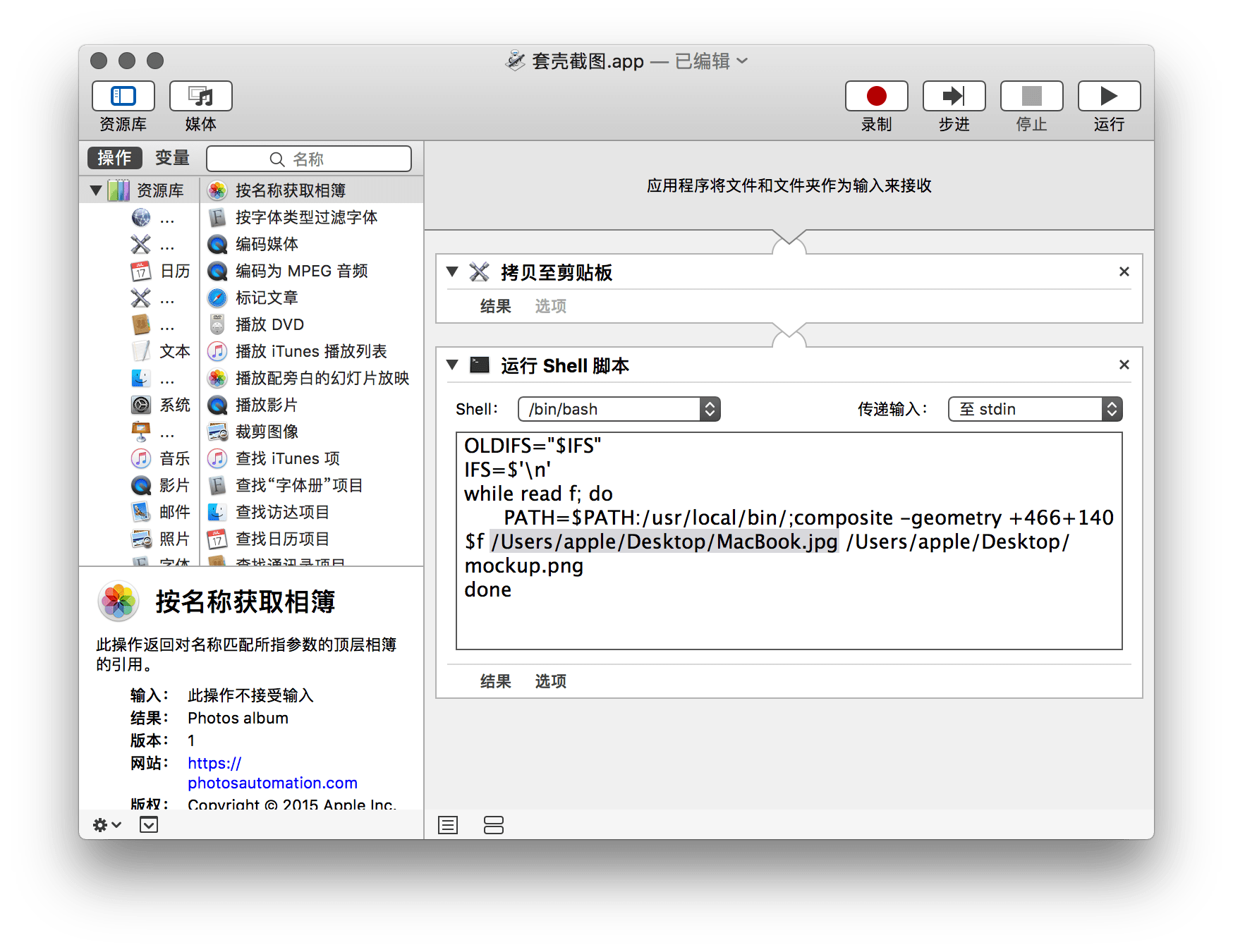This screenshot has width=1233, height=952.
Task: Collapse the 资源库 tree
Action: [96, 190]
